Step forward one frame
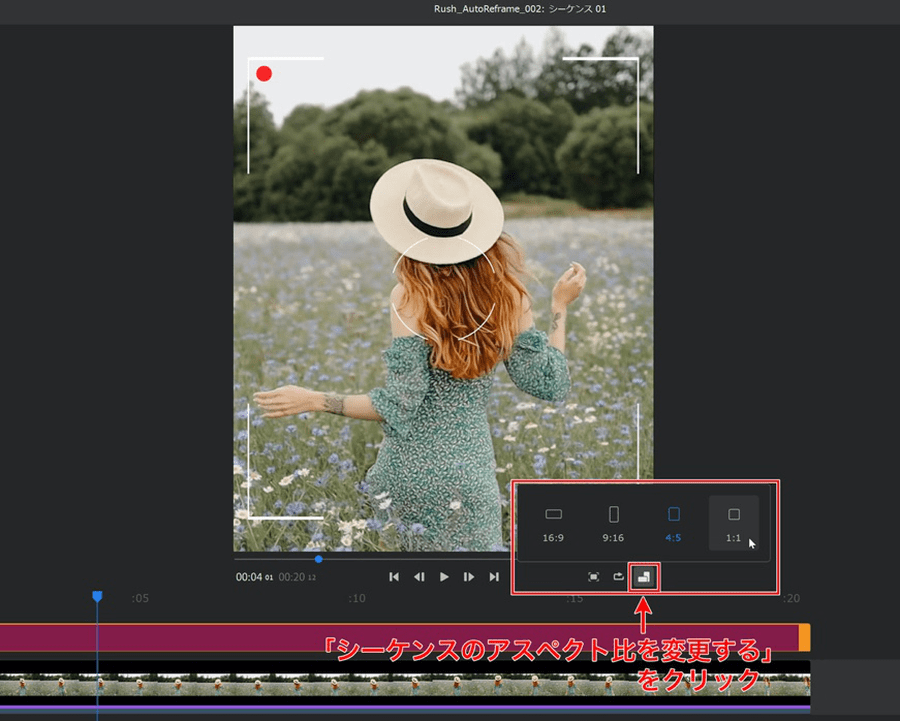The image size is (900, 721). 469,577
